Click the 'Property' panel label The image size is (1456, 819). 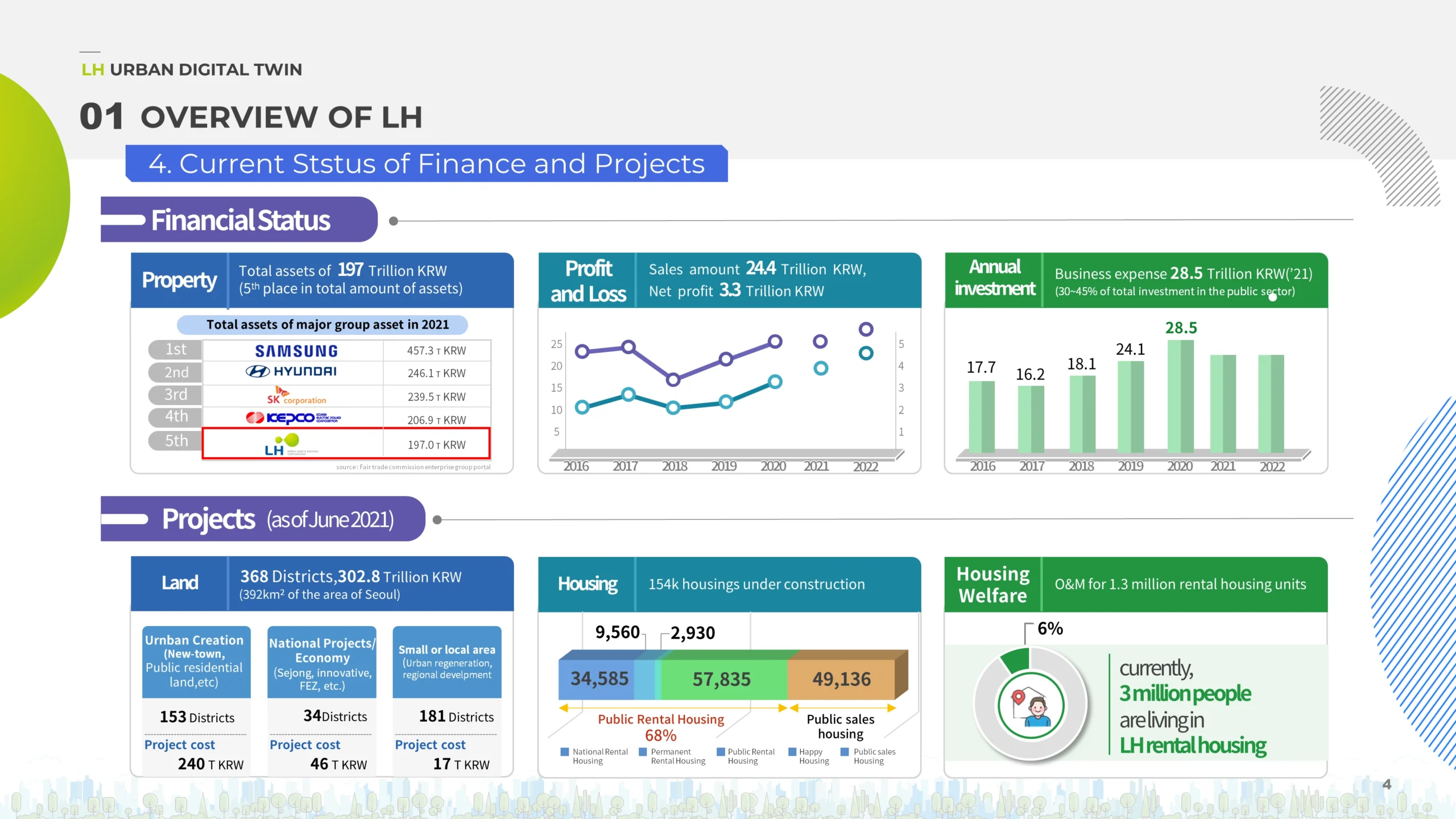[179, 280]
